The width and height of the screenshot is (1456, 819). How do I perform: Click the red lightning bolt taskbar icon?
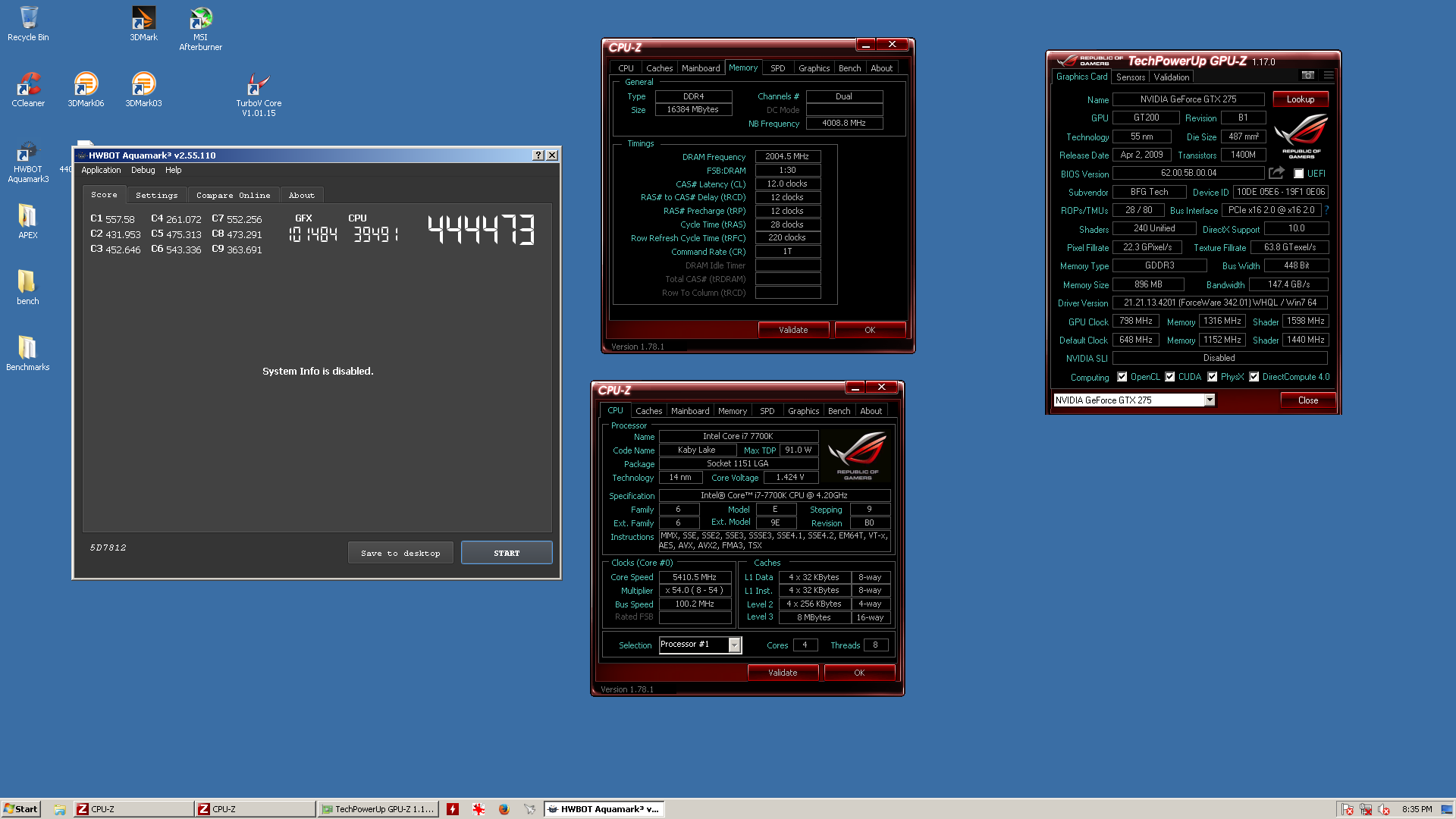click(x=453, y=809)
